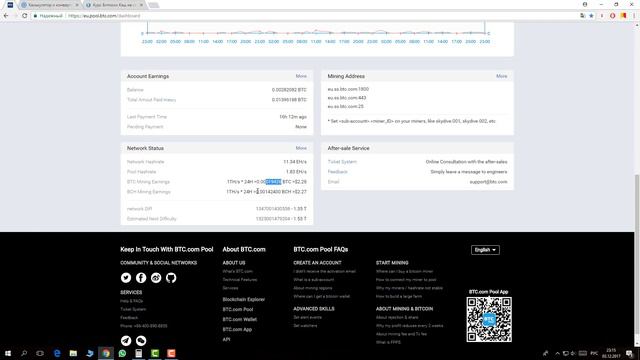Open the yellow-red extension icon in toolbar
The height and width of the screenshot is (360, 640).
[623, 16]
